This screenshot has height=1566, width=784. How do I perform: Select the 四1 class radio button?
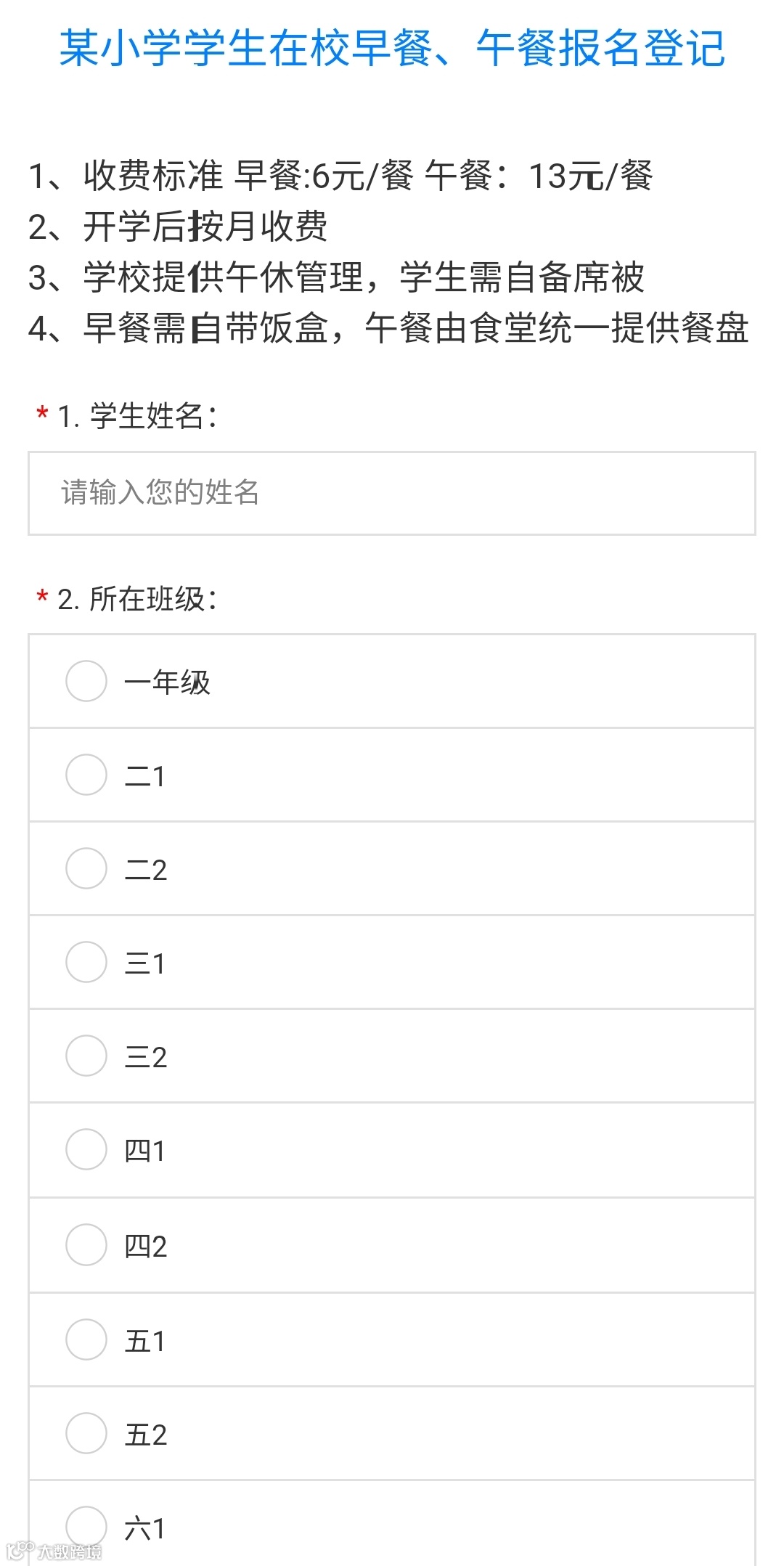86,1149
